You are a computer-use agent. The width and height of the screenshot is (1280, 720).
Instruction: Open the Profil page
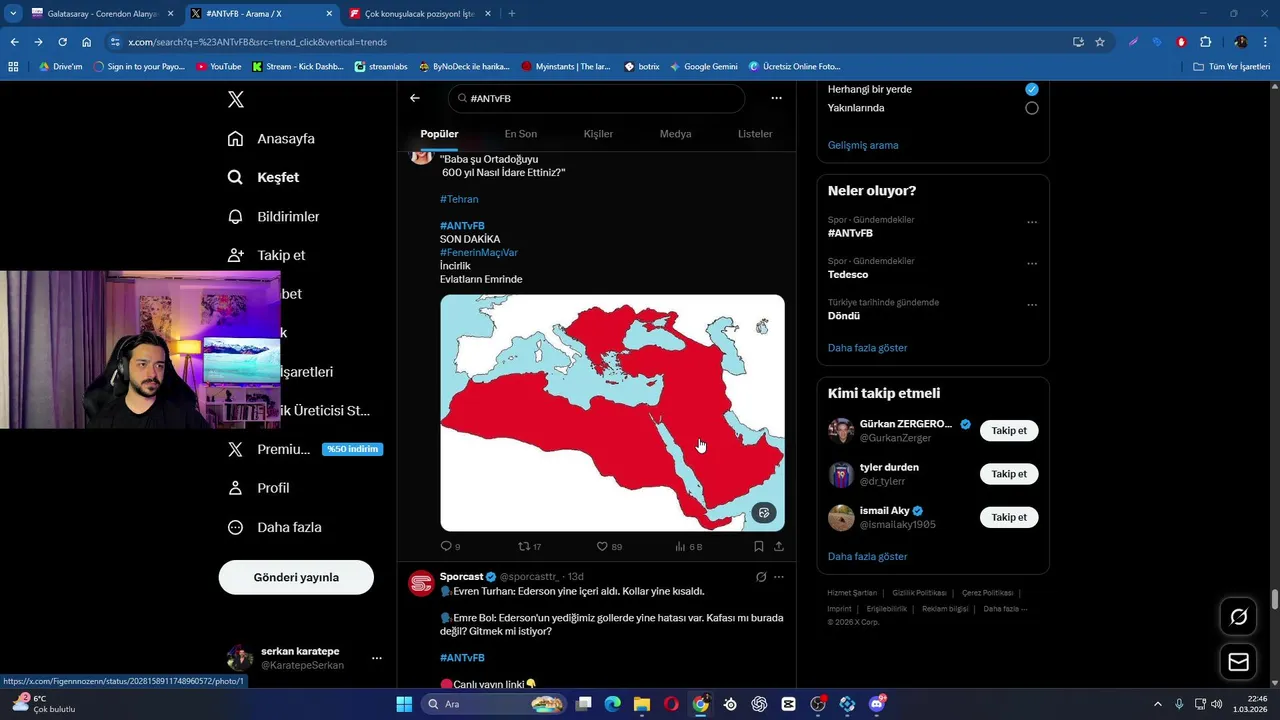[x=258, y=488]
